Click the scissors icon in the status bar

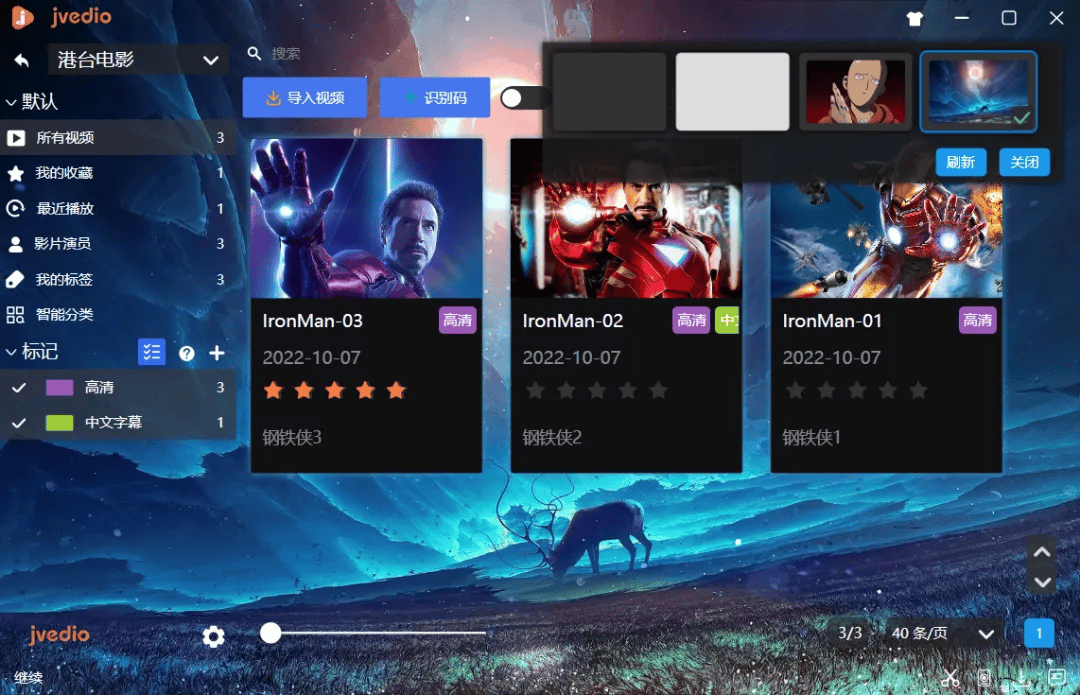tap(950, 679)
